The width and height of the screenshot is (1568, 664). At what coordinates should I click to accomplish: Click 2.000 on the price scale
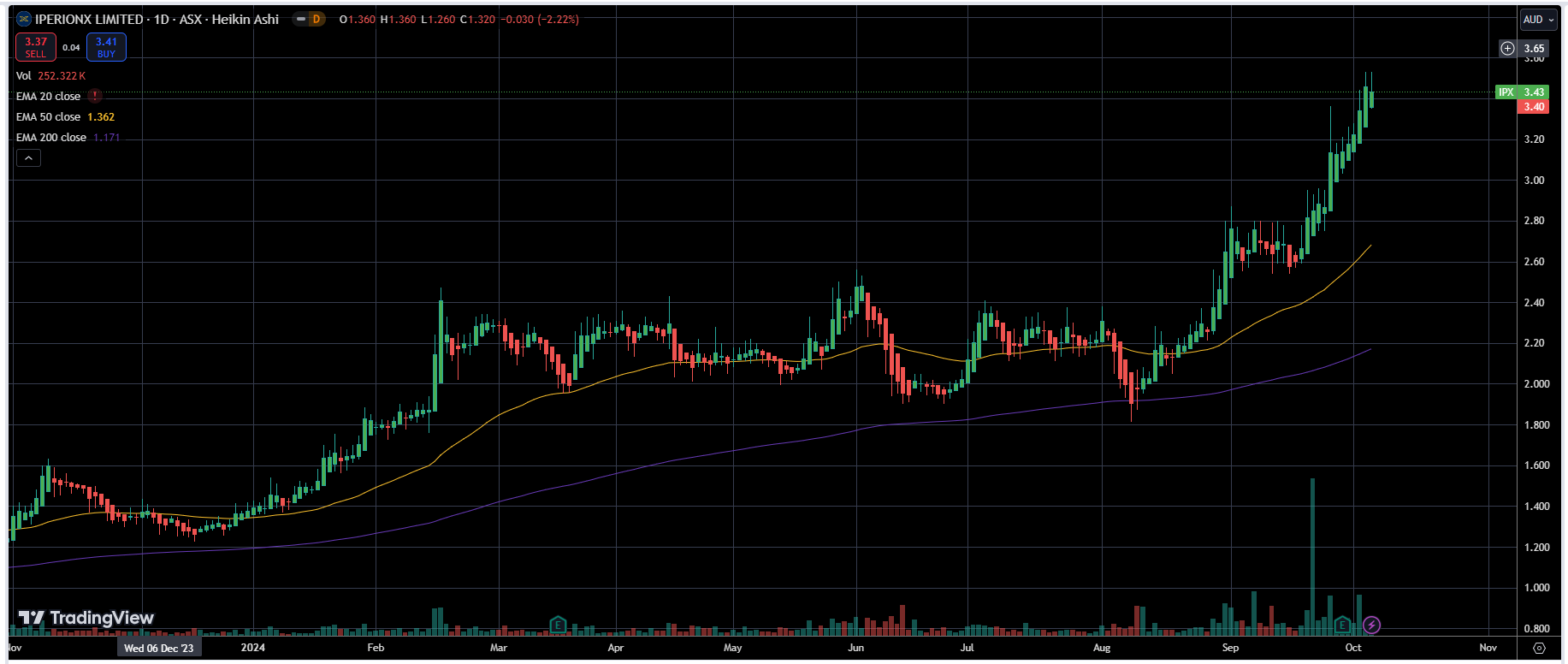pos(1536,384)
